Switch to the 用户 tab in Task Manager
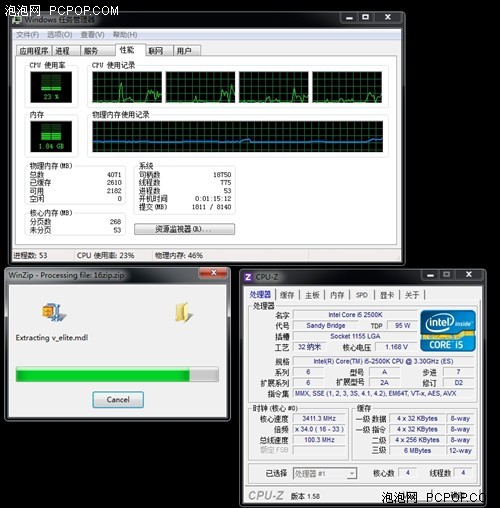The height and width of the screenshot is (508, 500). coord(187,51)
